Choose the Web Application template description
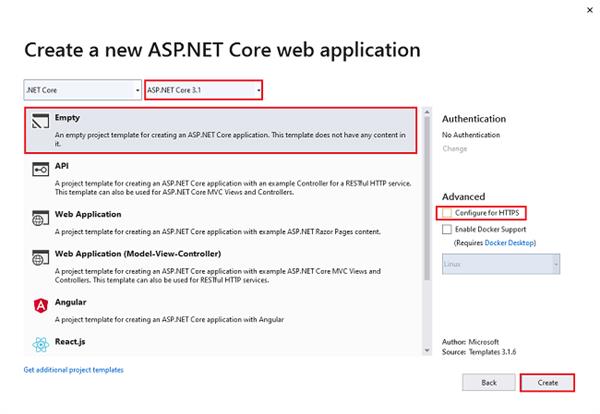This screenshot has width=600, height=414. tap(220, 229)
